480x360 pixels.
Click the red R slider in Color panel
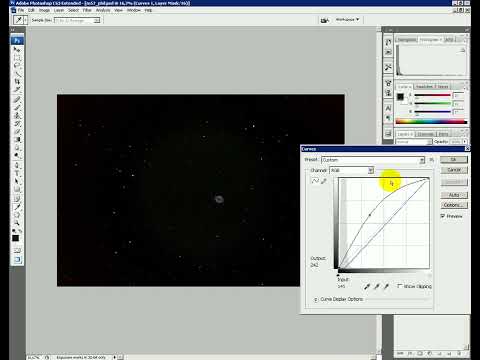pos(432,95)
